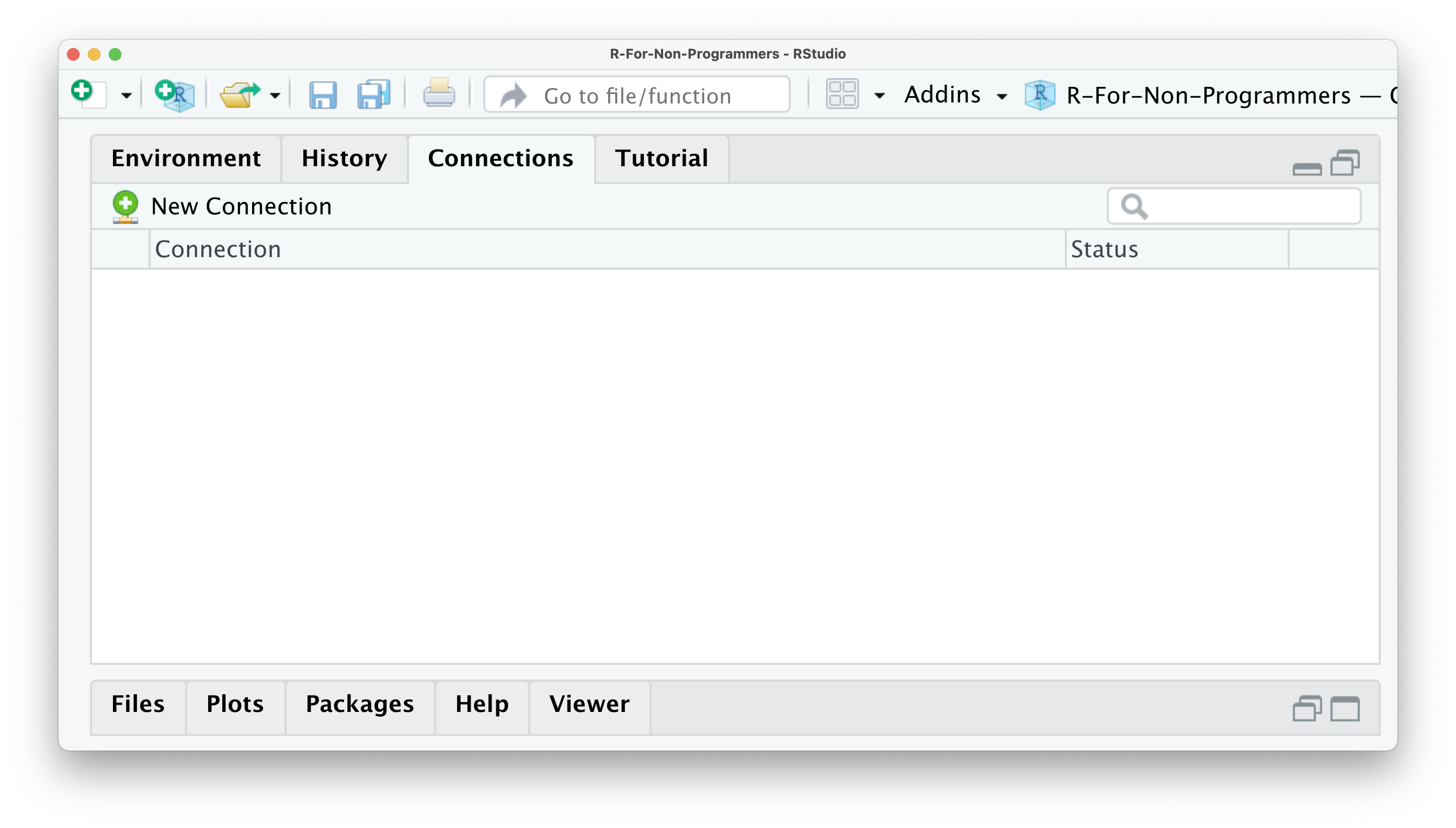
Task: Open the workspace panes grid icon
Action: (x=842, y=94)
